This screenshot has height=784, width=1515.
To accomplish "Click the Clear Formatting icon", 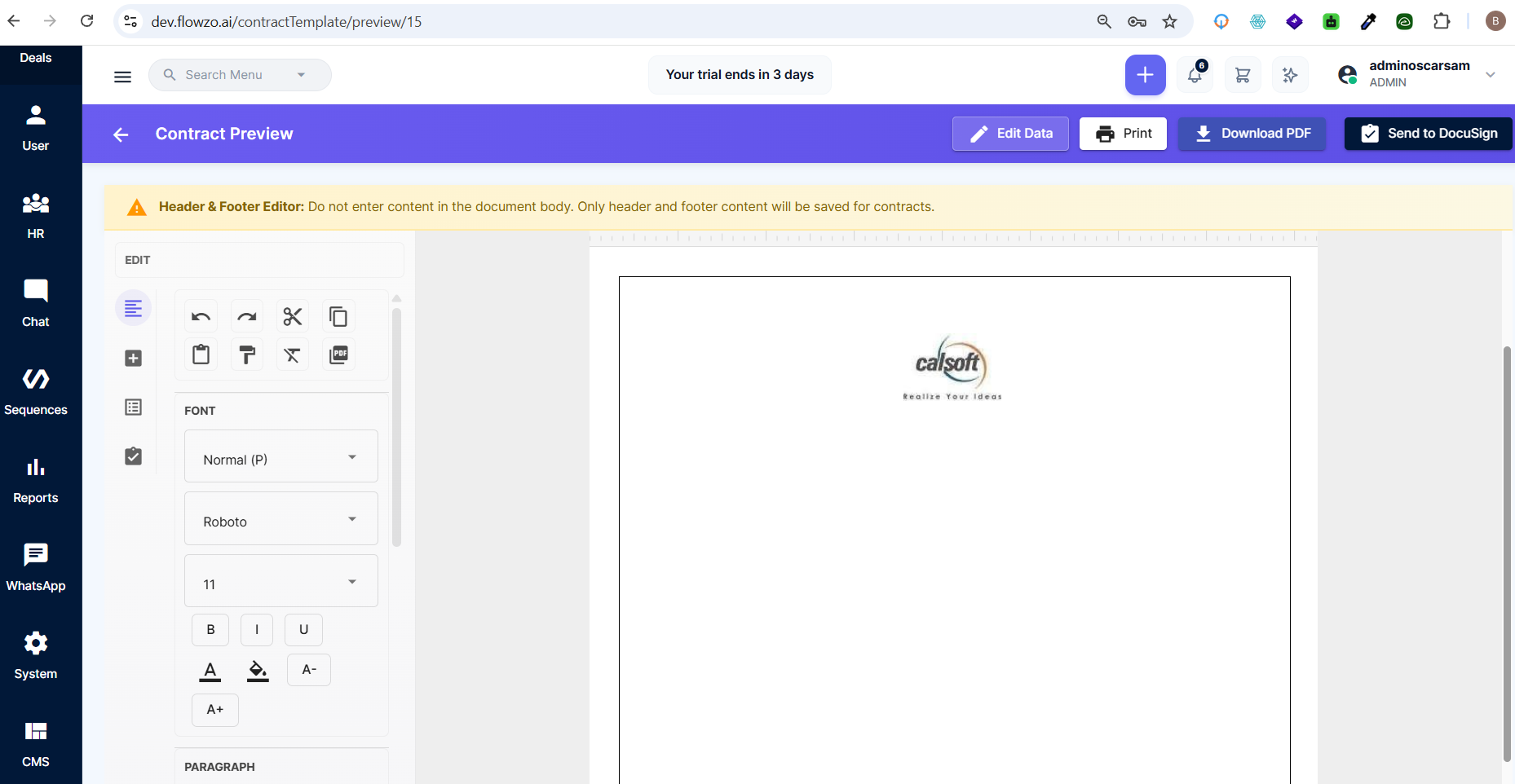I will coord(292,355).
